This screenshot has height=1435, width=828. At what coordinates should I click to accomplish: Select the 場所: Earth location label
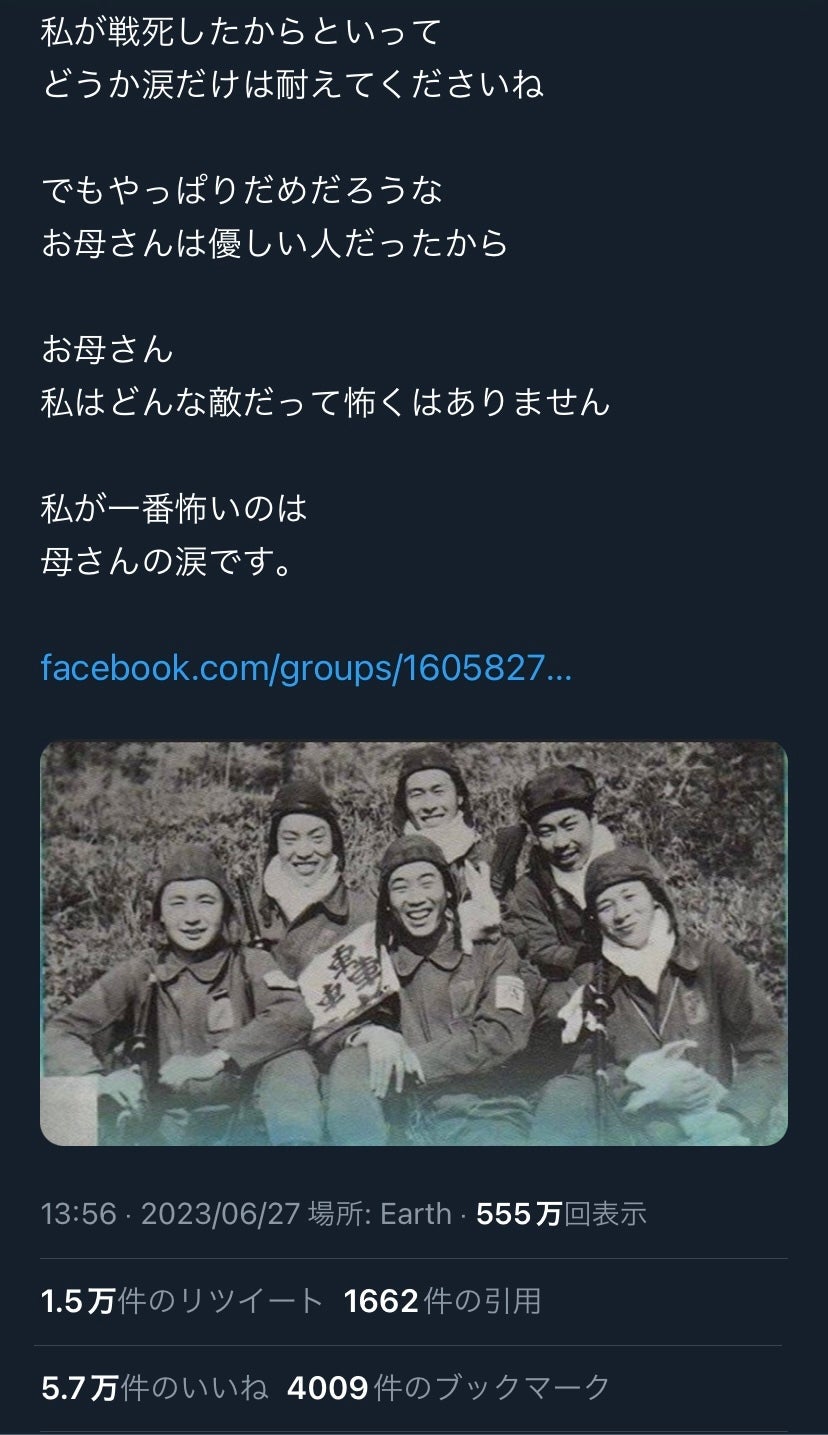pyautogui.click(x=380, y=1214)
